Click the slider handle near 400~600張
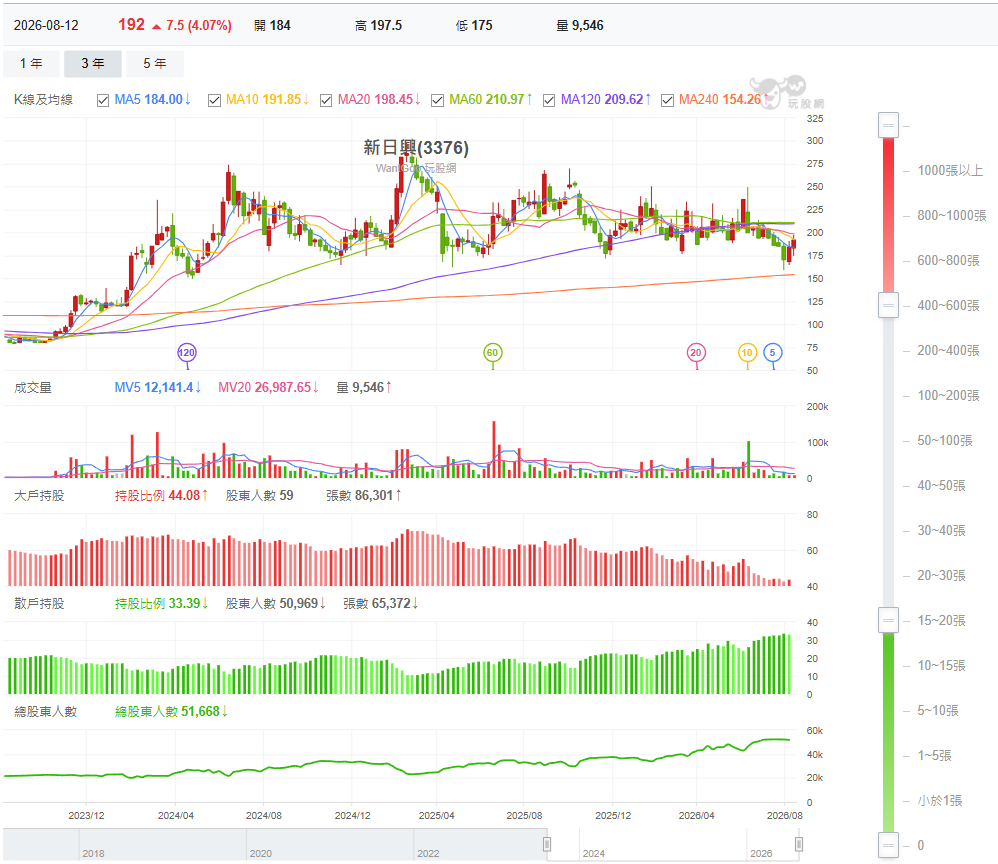The image size is (998, 864). point(888,305)
